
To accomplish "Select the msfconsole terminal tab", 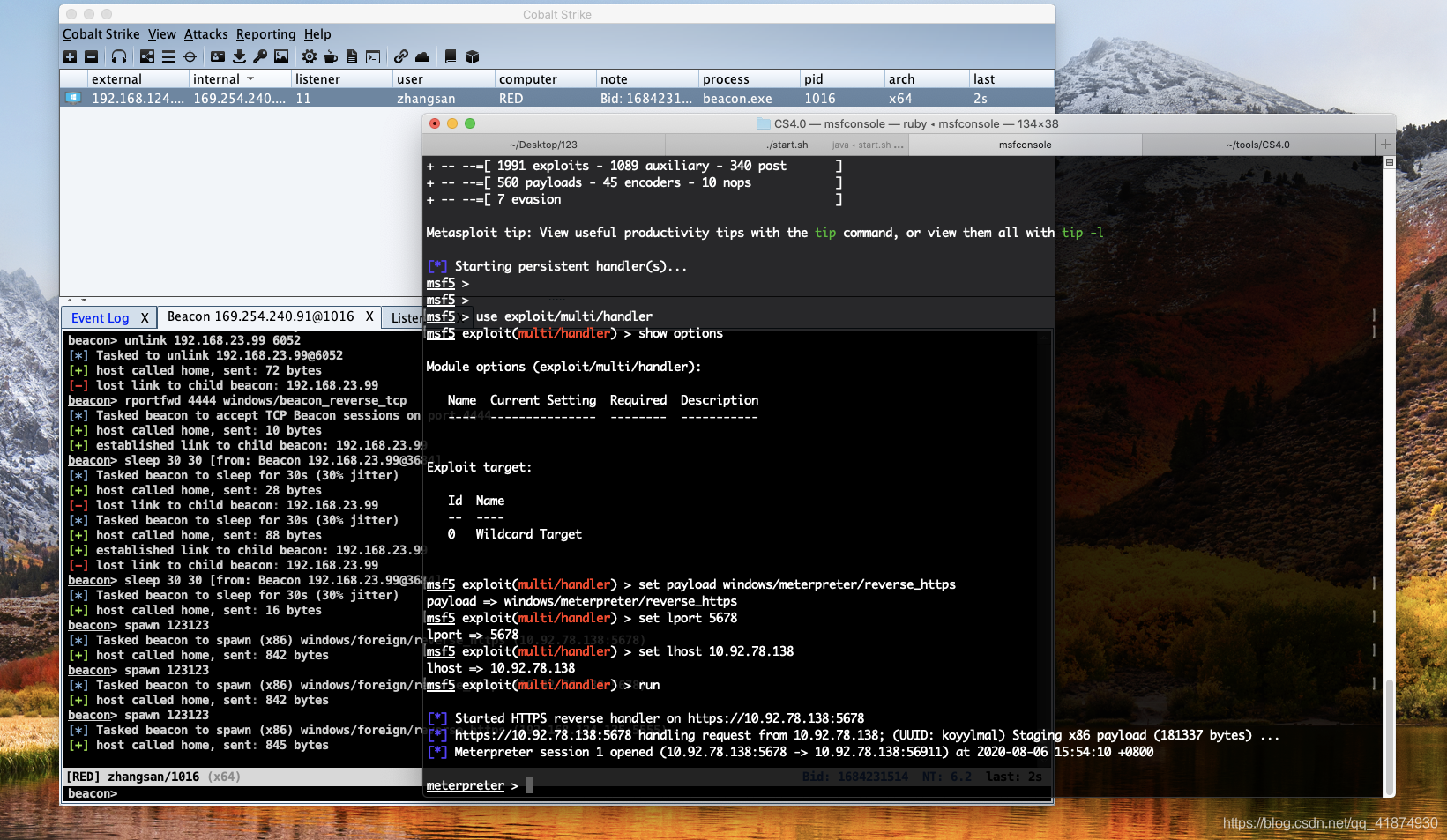I will 1025,145.
